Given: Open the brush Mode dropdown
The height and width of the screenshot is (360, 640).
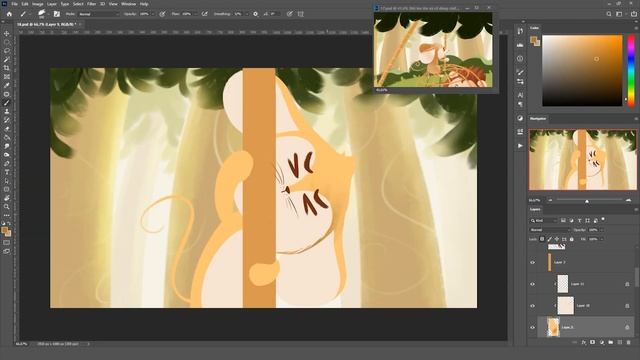Looking at the screenshot, I should (98, 14).
